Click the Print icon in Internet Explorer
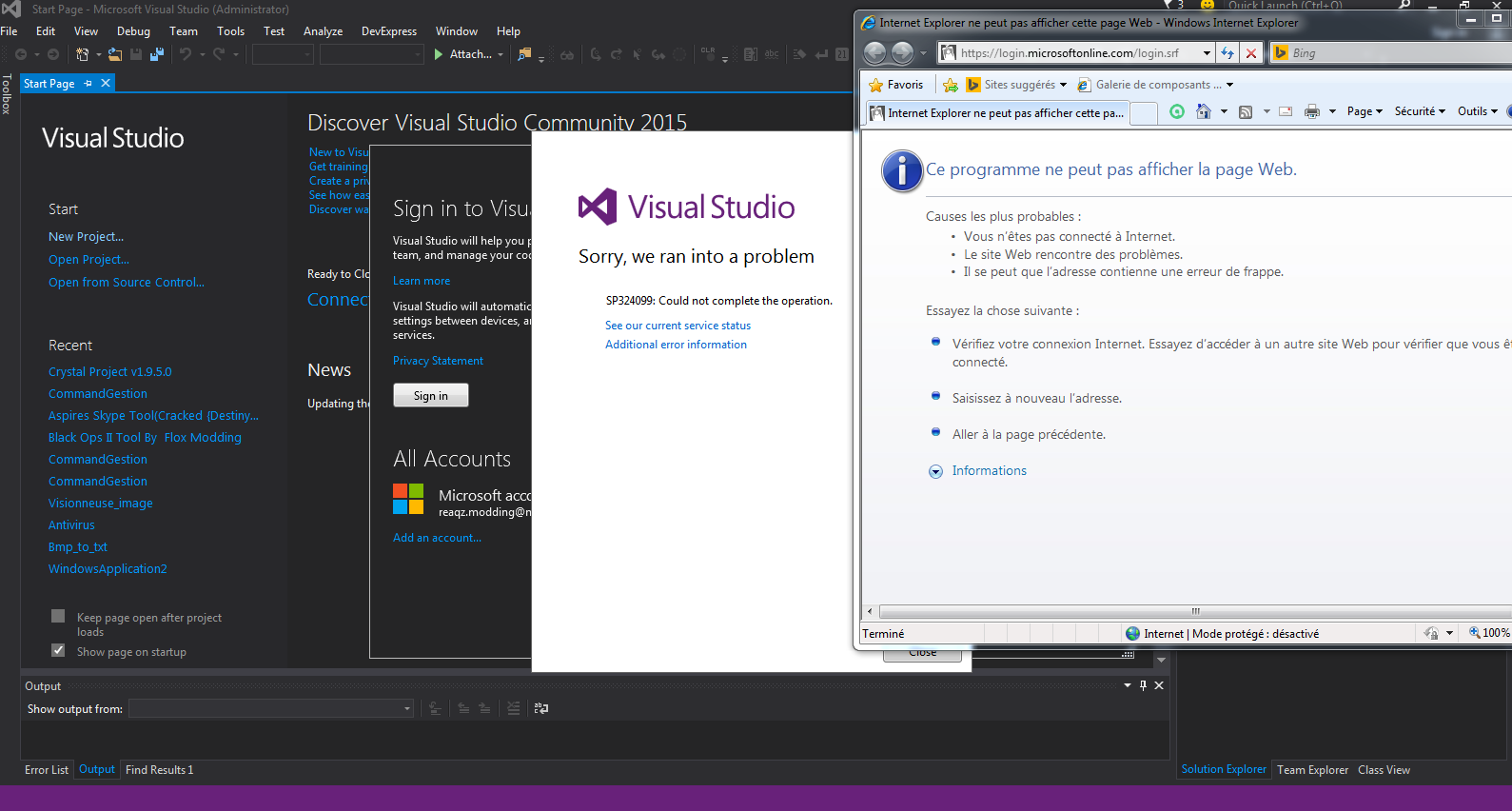This screenshot has height=811, width=1512. click(1312, 112)
